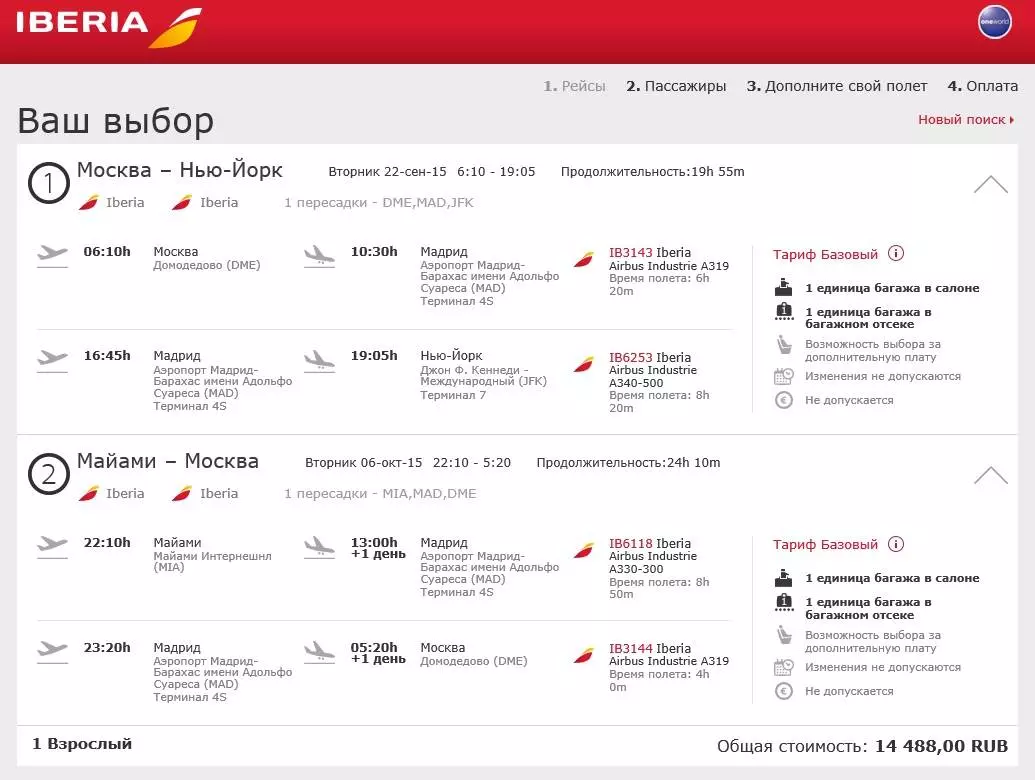1035x780 pixels.
Task: Click the oneworld alliance badge
Action: tap(994, 22)
